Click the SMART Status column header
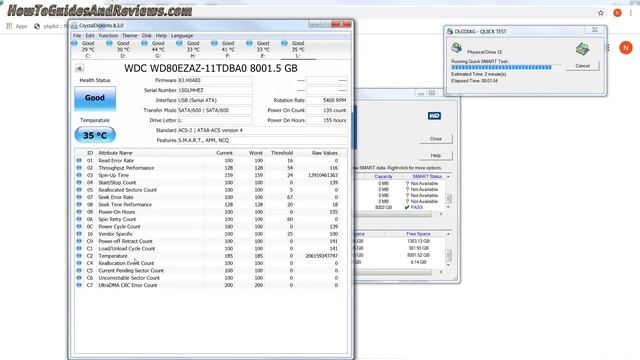The width and height of the screenshot is (640, 360). pyautogui.click(x=427, y=176)
